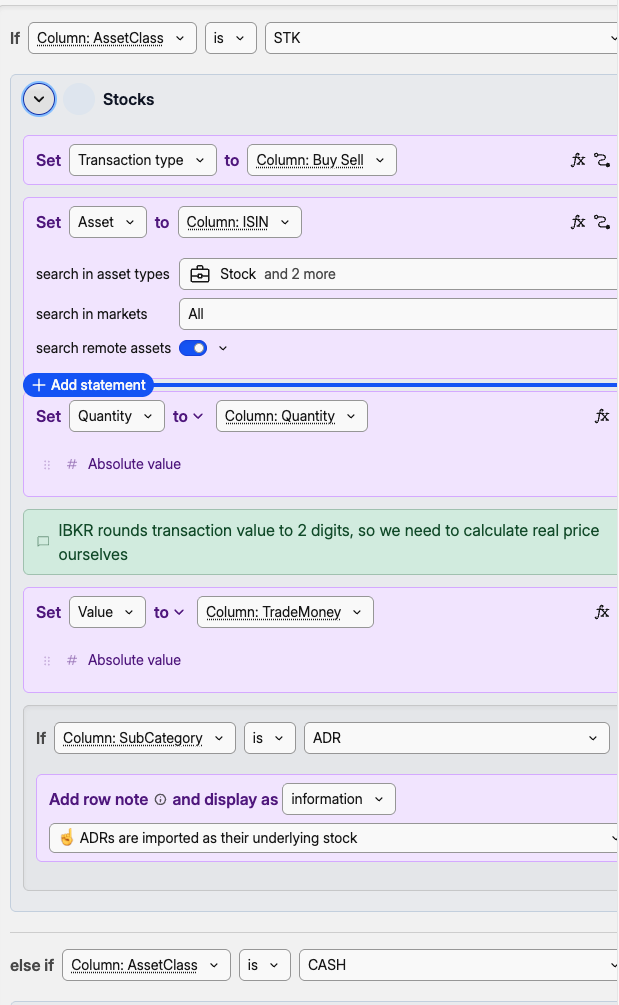This screenshot has width=619, height=1005.
Task: Click the circular color swatch beside Stocks
Action: pyautogui.click(x=79, y=99)
